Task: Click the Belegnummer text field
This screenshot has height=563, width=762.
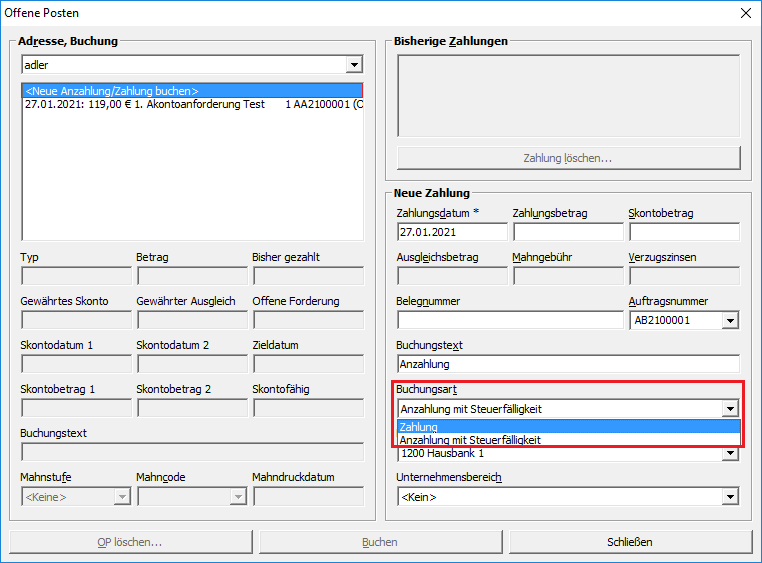Action: coord(509,321)
